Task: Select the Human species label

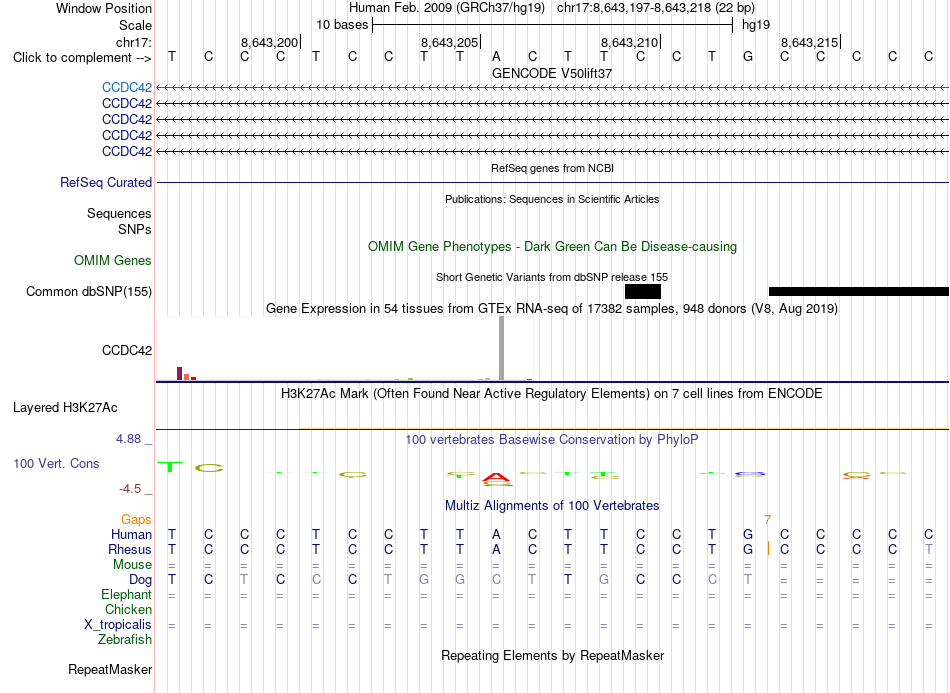Action: coord(131,534)
